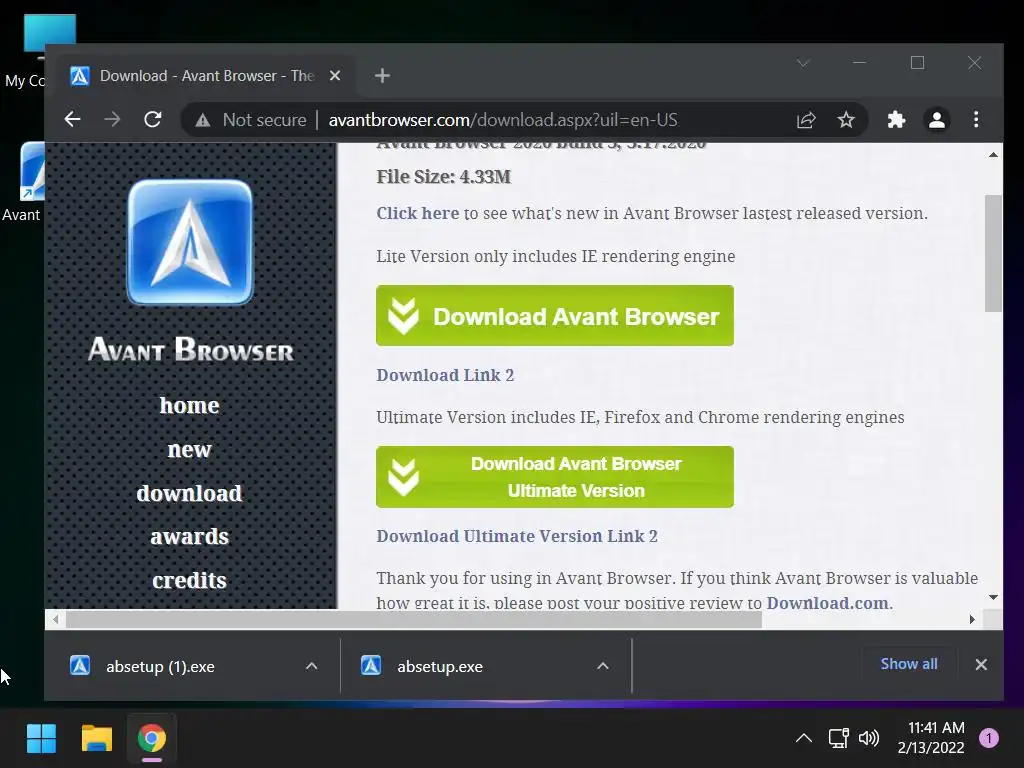
Task: Bookmark this page with the star icon
Action: tap(846, 120)
